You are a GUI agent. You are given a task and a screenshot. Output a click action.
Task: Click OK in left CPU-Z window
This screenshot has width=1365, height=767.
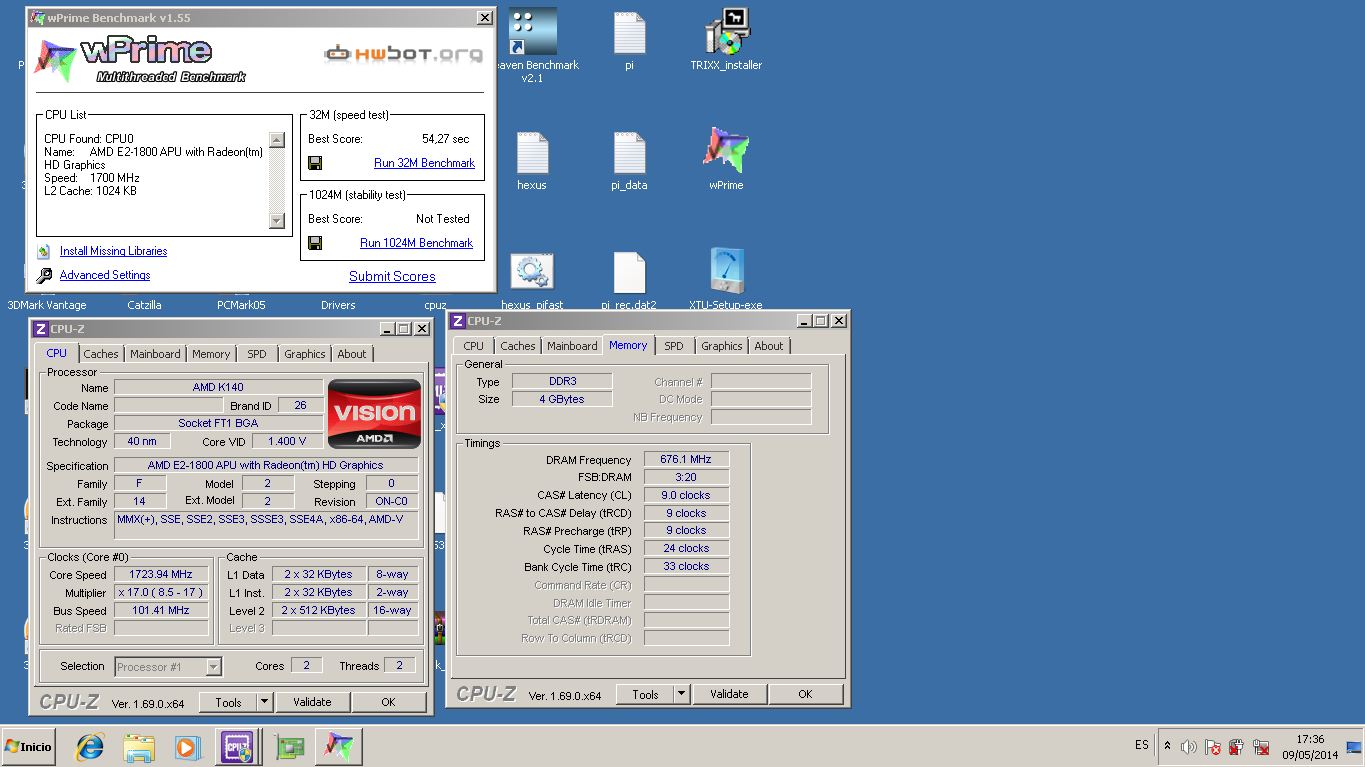pos(389,702)
